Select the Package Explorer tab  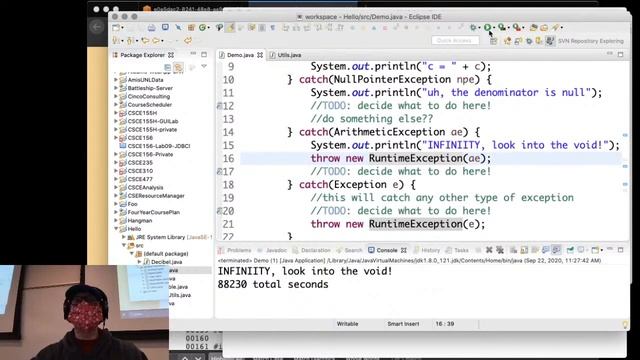tap(142, 55)
